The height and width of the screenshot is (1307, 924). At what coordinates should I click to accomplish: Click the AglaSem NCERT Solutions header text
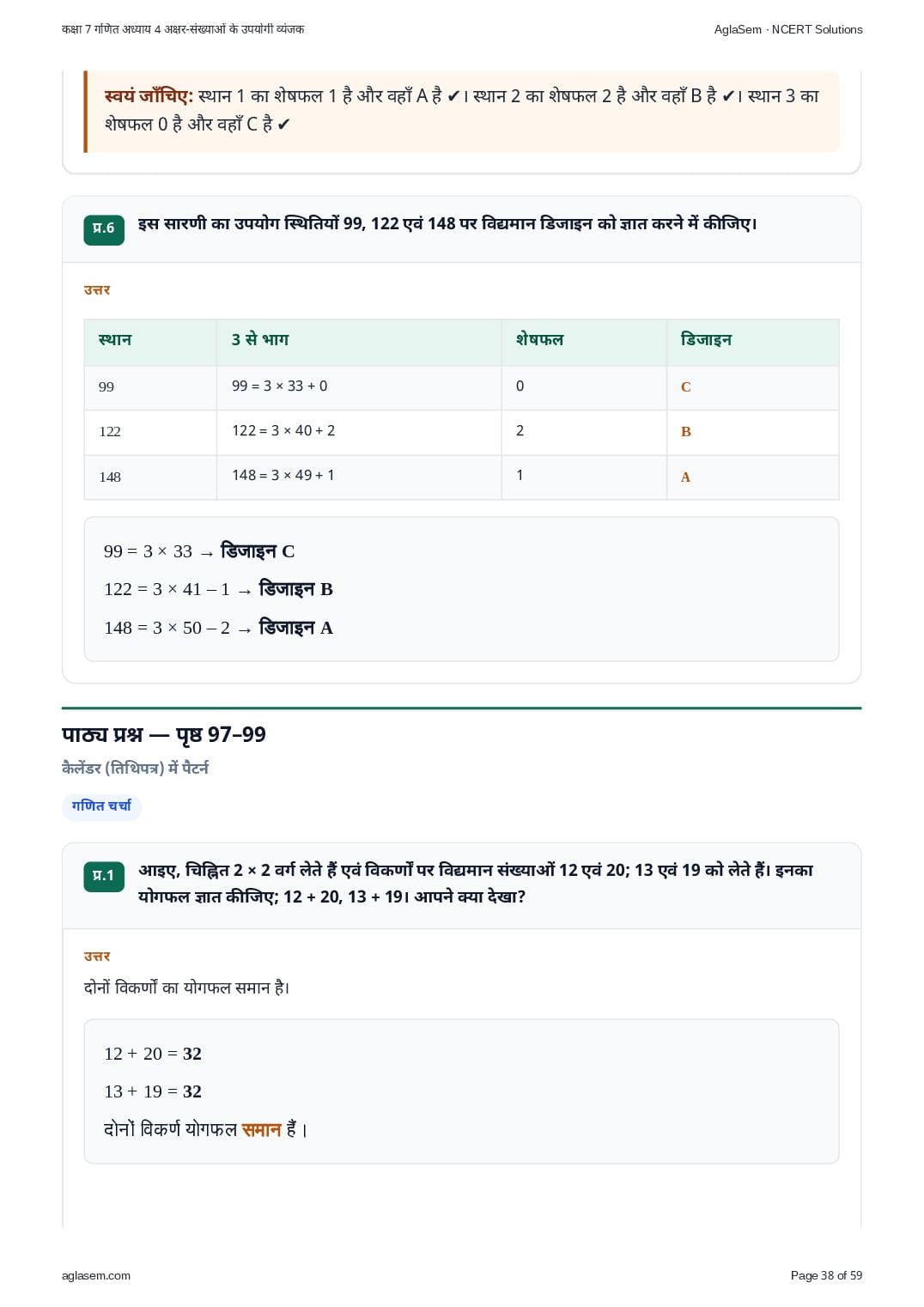coord(787,29)
